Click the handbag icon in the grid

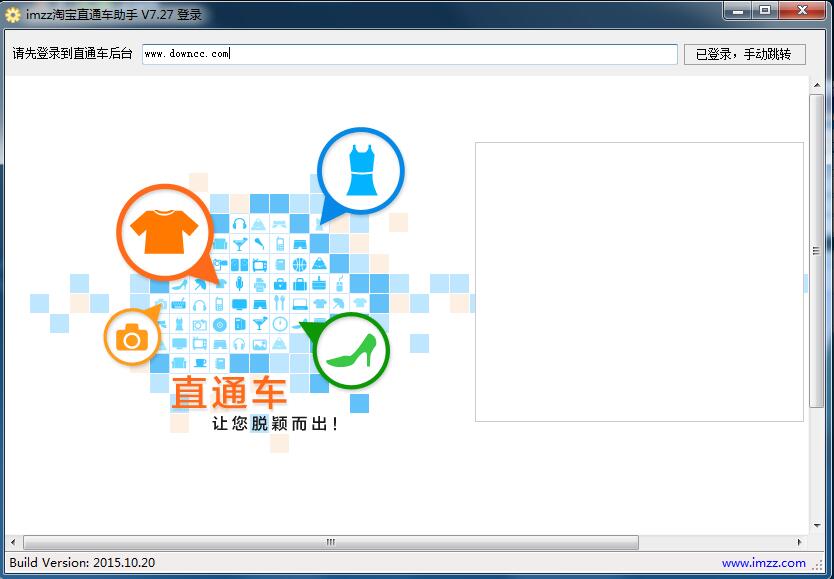click(x=301, y=282)
